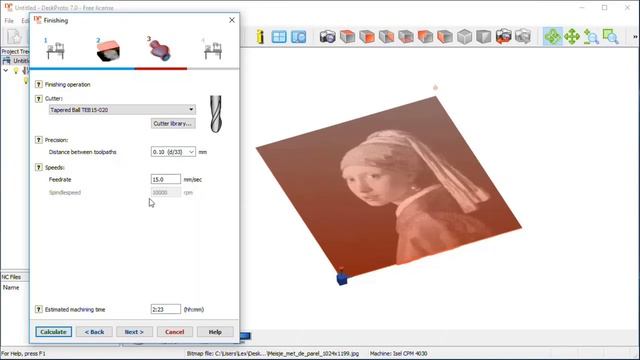Click the Help button in the dialog
This screenshot has height=360, width=640.
click(215, 332)
